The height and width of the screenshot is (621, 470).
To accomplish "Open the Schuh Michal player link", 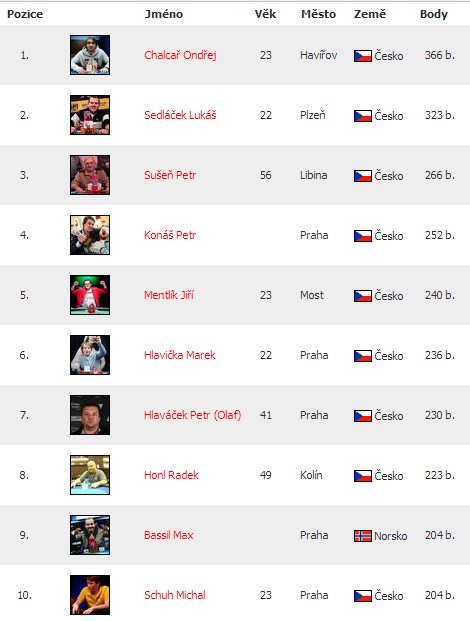I will (x=175, y=595).
